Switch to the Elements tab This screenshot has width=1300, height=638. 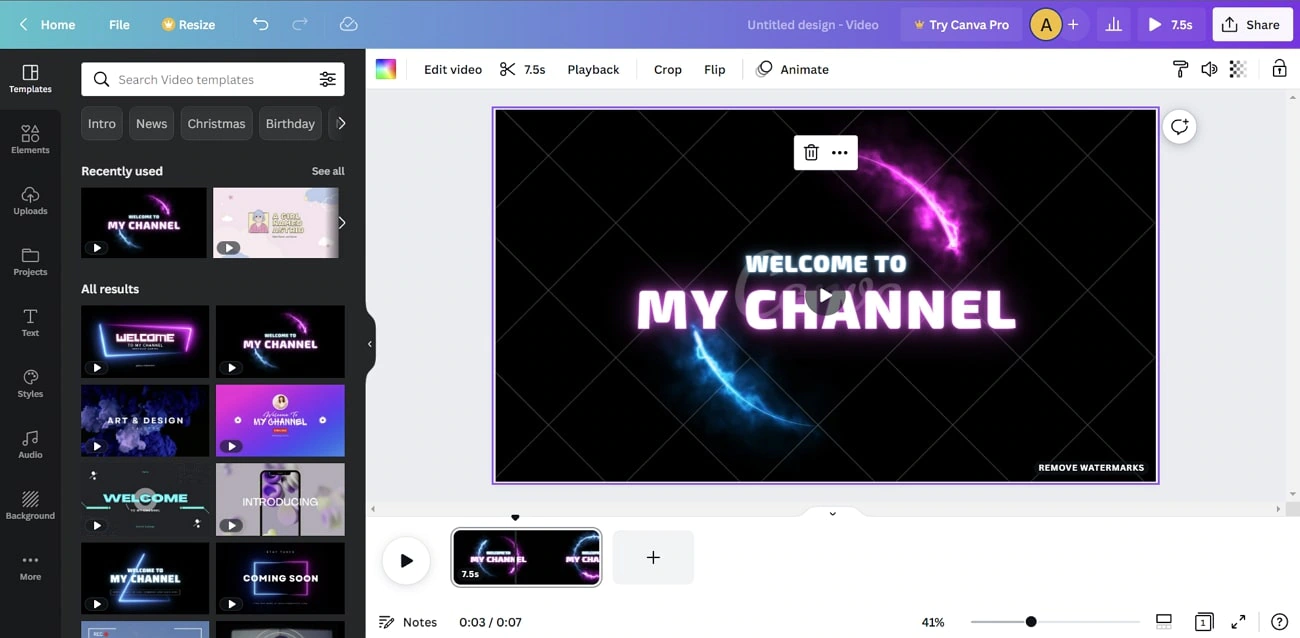coord(30,139)
